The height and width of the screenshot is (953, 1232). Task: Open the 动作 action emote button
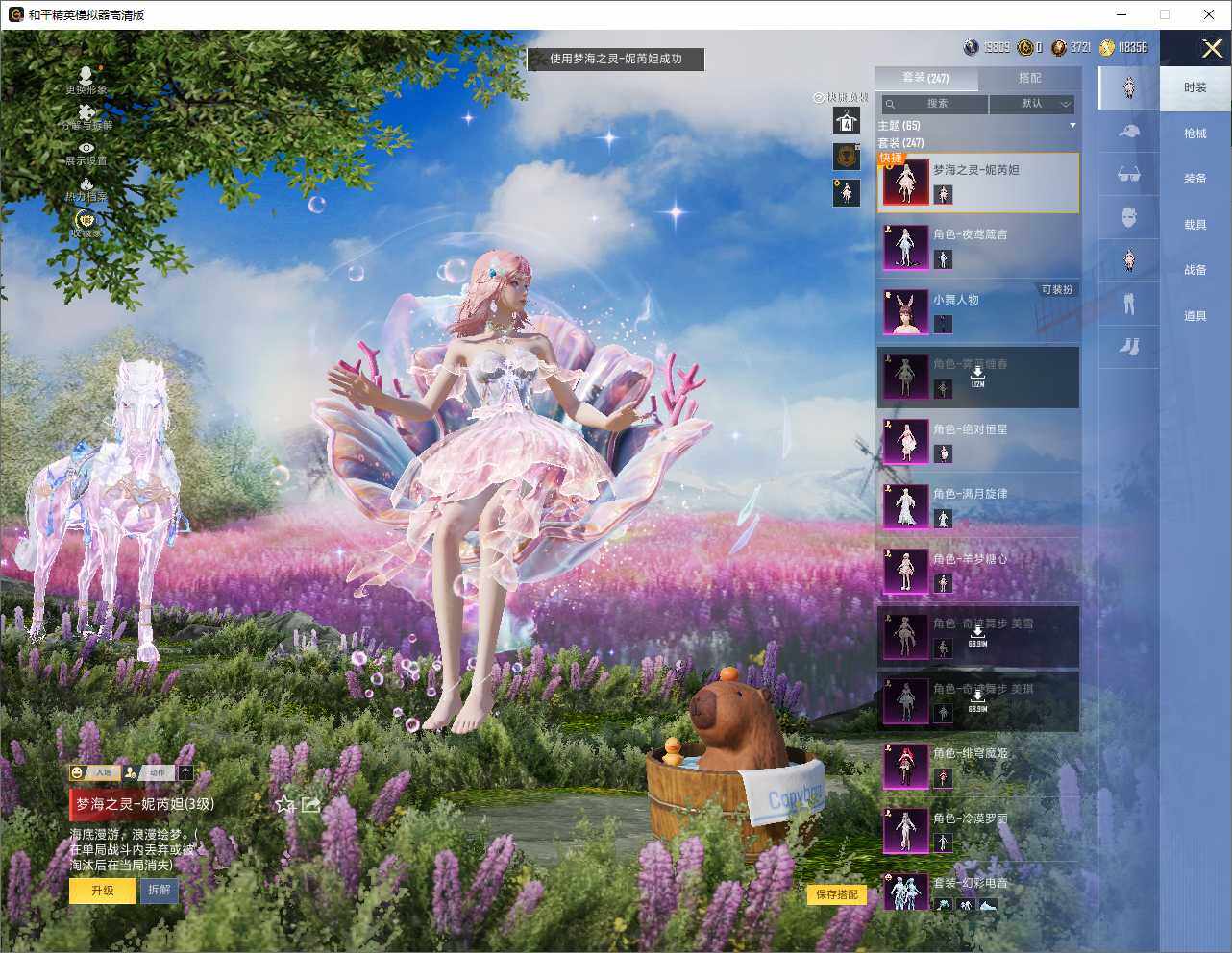(149, 772)
